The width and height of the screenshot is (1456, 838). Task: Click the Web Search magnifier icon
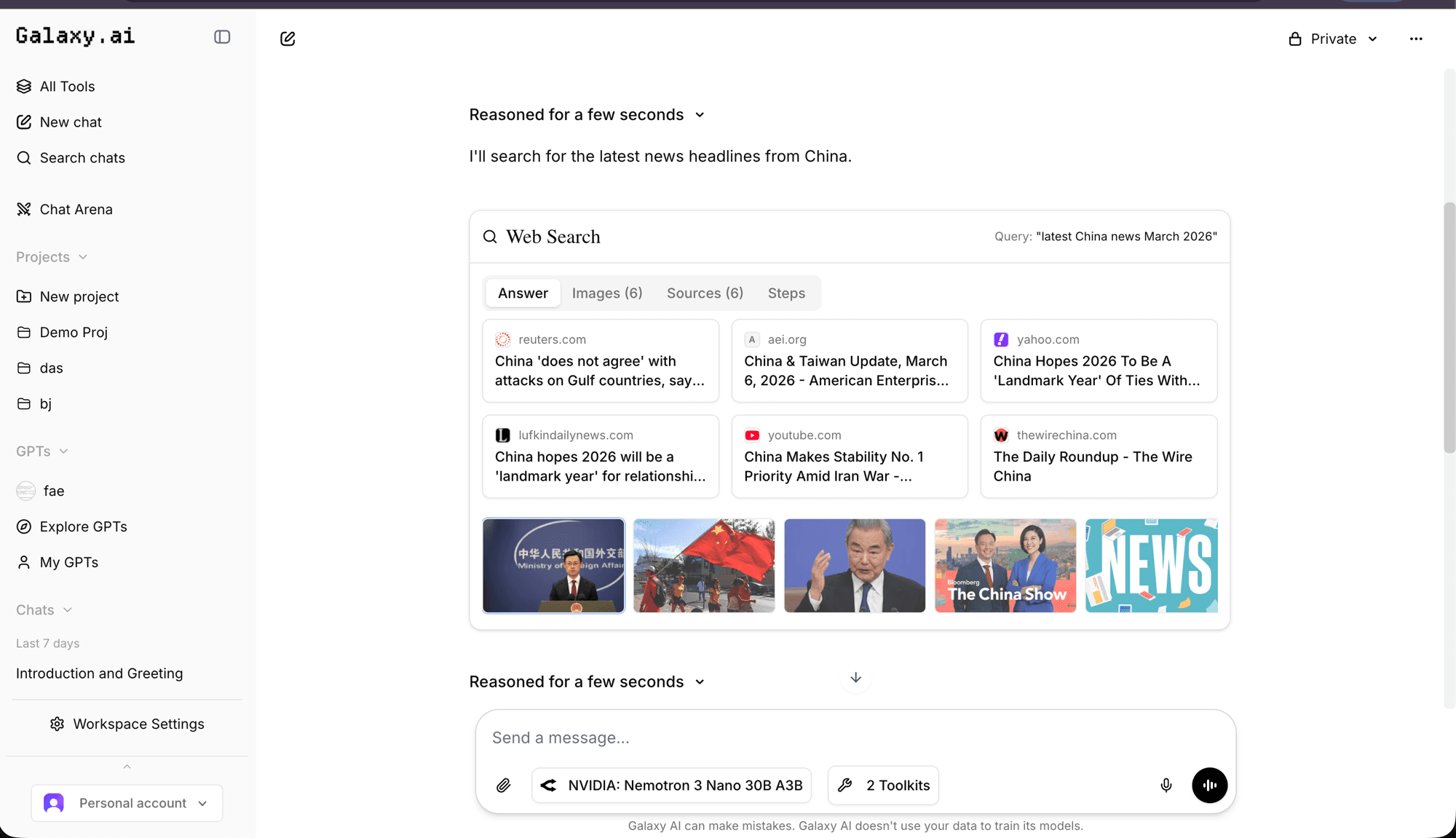pos(490,237)
